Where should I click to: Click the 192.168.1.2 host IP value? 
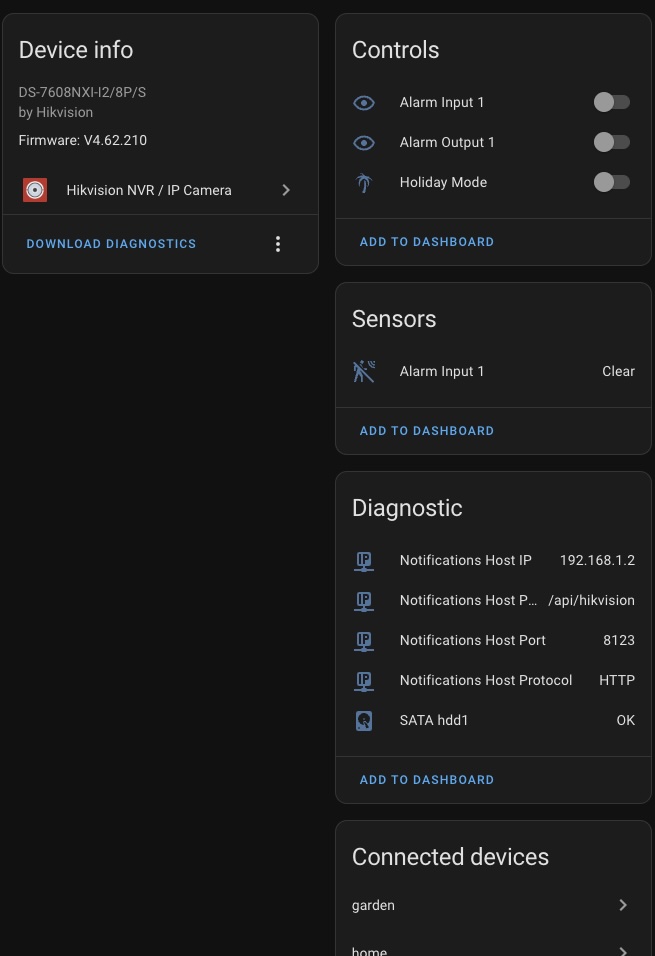[597, 560]
